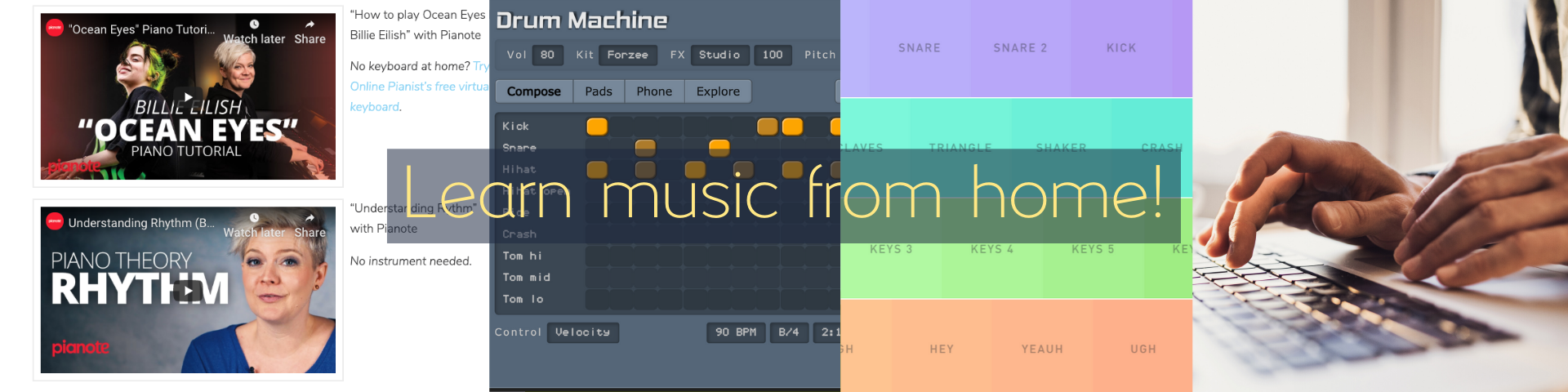
Task: Click Watch later icon on Understanding Rhythm video
Action: pos(254,218)
